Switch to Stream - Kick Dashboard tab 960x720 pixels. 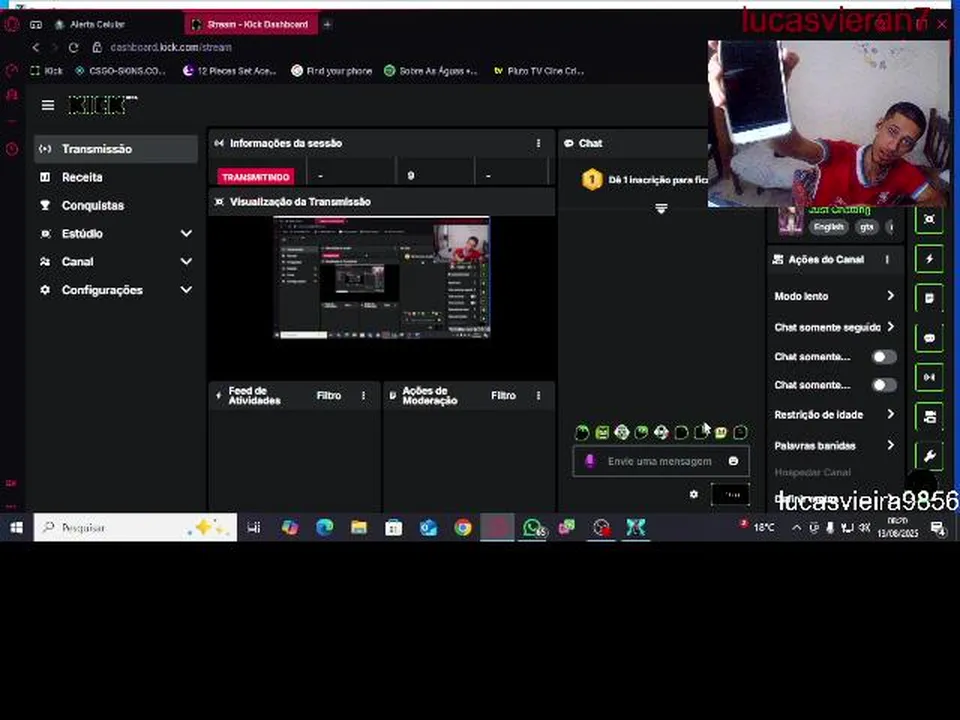[x=250, y=24]
